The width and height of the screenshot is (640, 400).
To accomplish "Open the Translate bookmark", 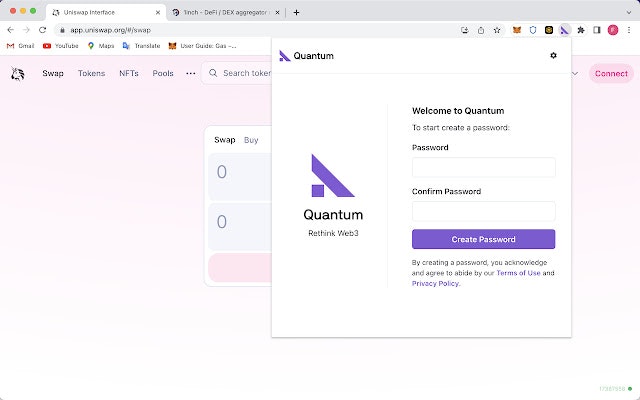I will [x=141, y=46].
